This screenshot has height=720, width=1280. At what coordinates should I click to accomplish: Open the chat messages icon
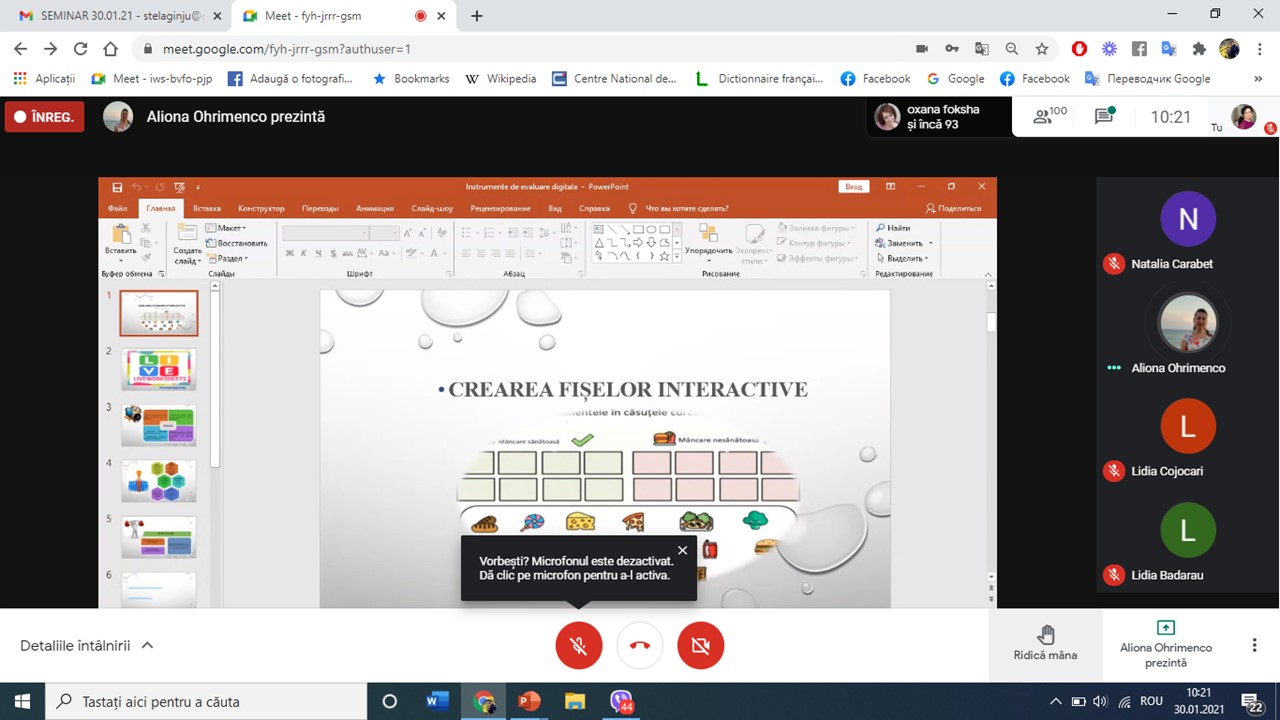pyautogui.click(x=1105, y=116)
